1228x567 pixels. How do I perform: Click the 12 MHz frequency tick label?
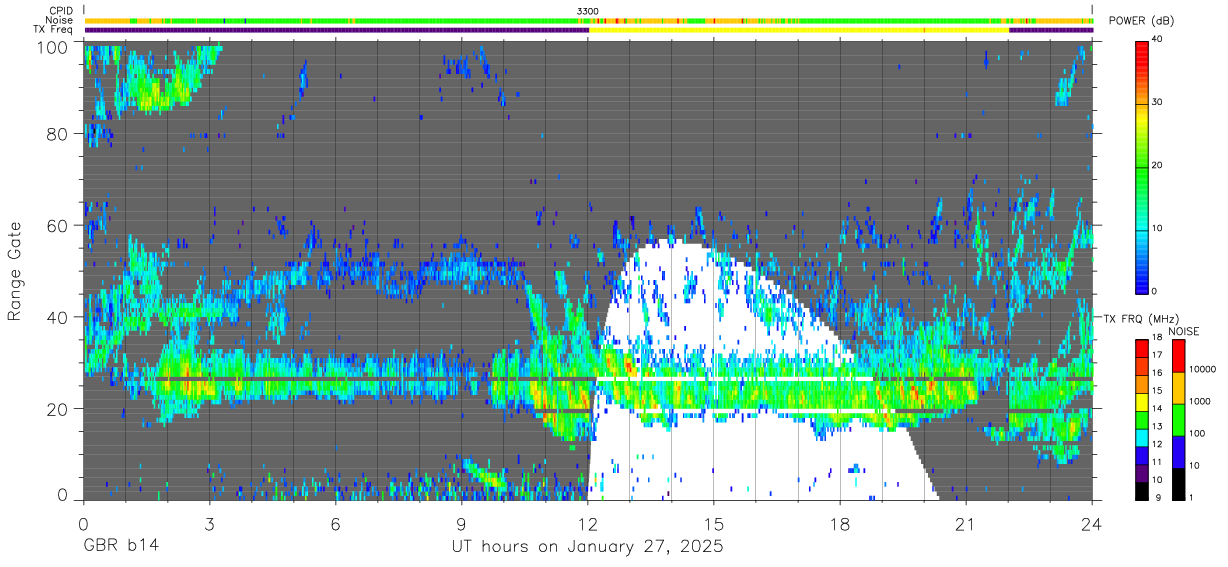(1159, 444)
